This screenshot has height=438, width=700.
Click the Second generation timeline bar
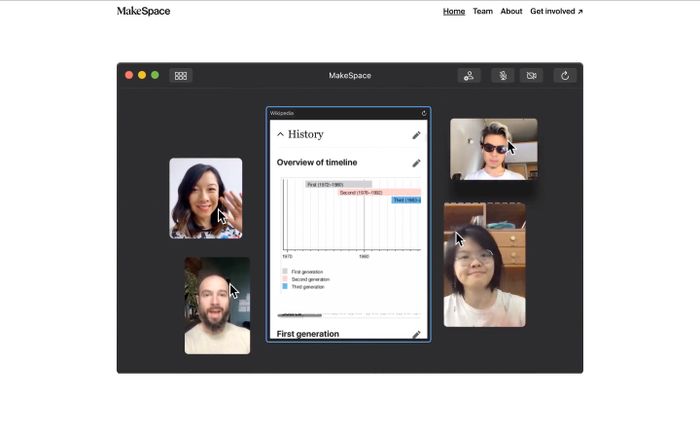[x=379, y=192]
